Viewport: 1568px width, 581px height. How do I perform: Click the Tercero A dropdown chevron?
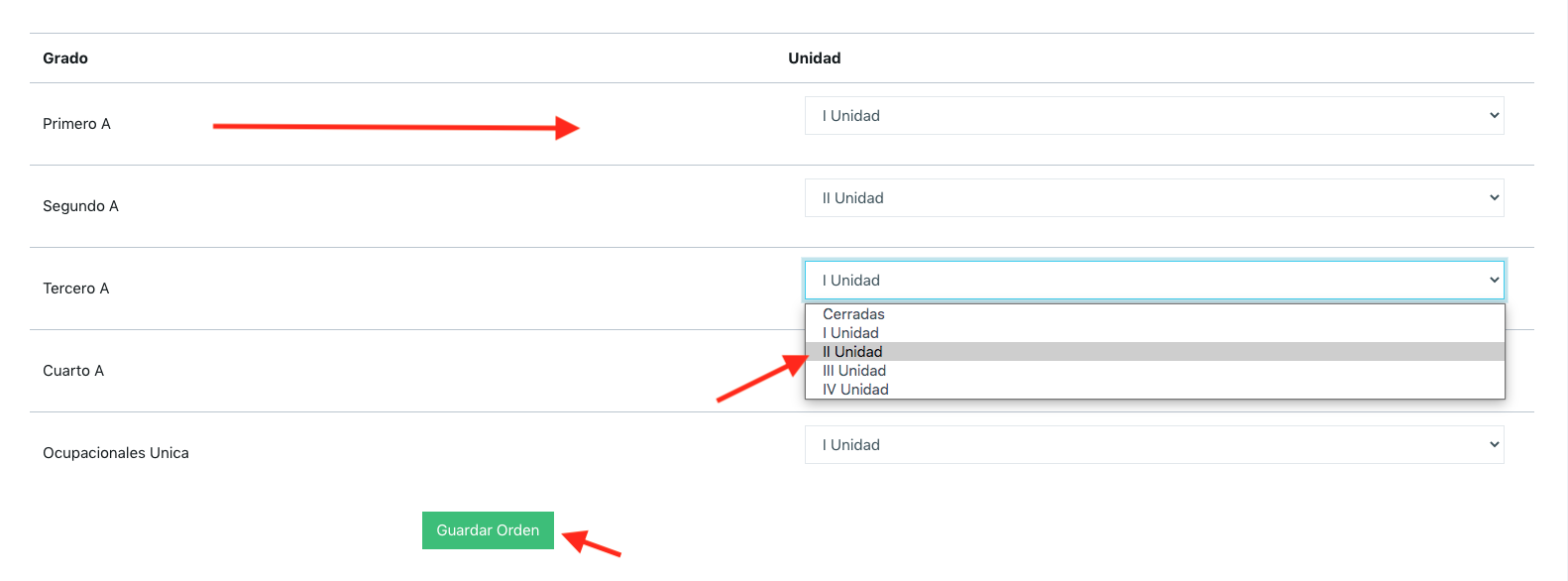click(x=1494, y=281)
